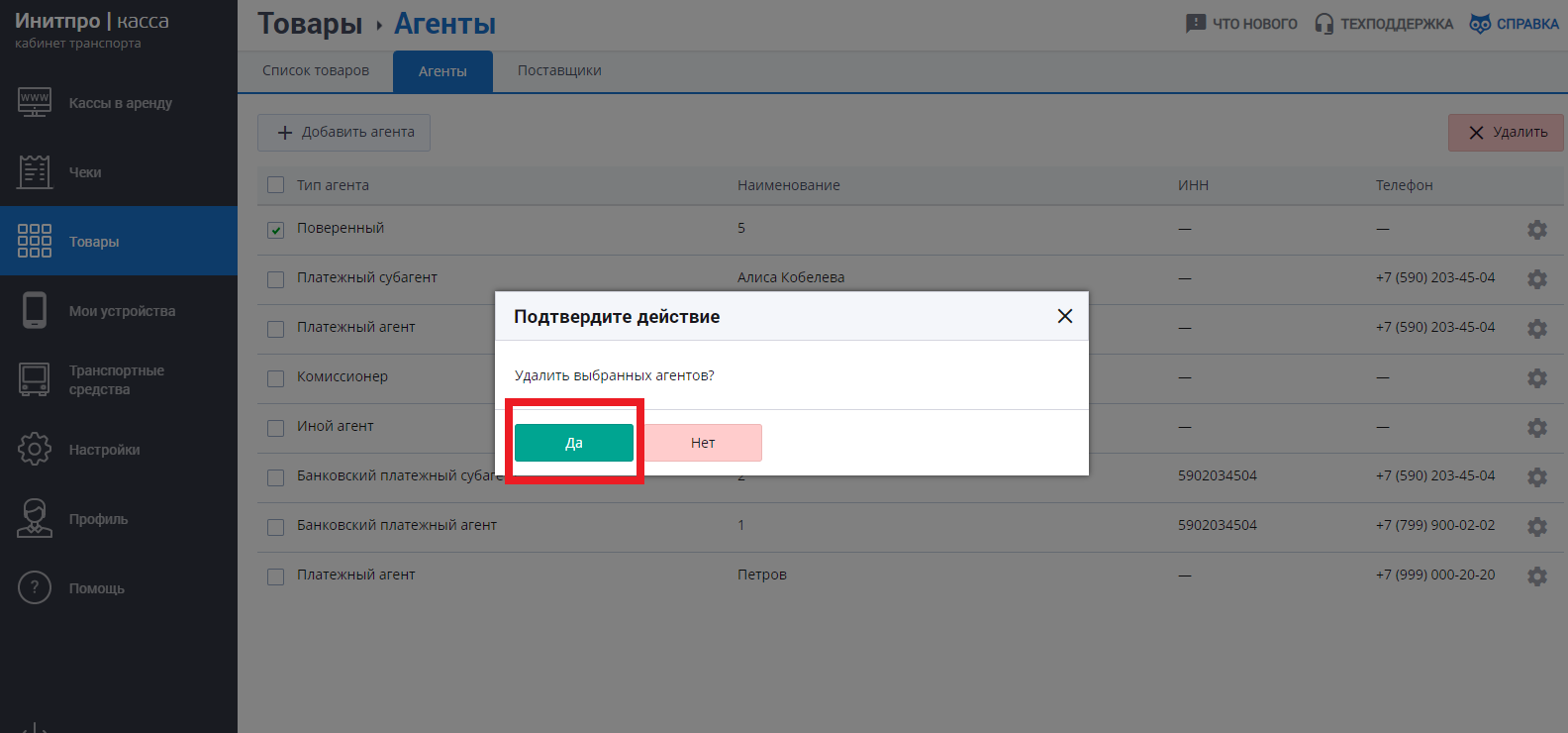This screenshot has height=733, width=1568.
Task: Click the Профиль user icon
Action: coord(35,518)
